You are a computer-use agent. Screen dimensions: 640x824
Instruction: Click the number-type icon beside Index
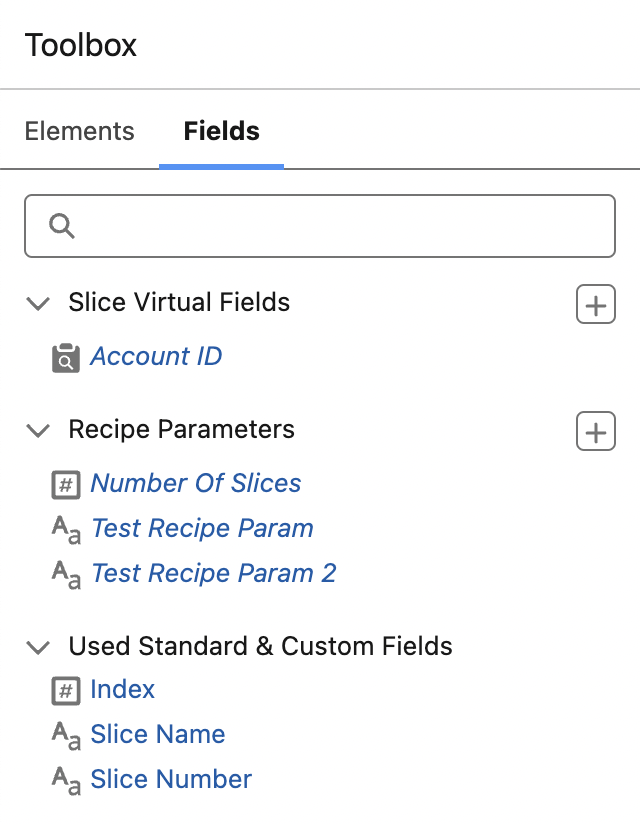[x=66, y=690]
